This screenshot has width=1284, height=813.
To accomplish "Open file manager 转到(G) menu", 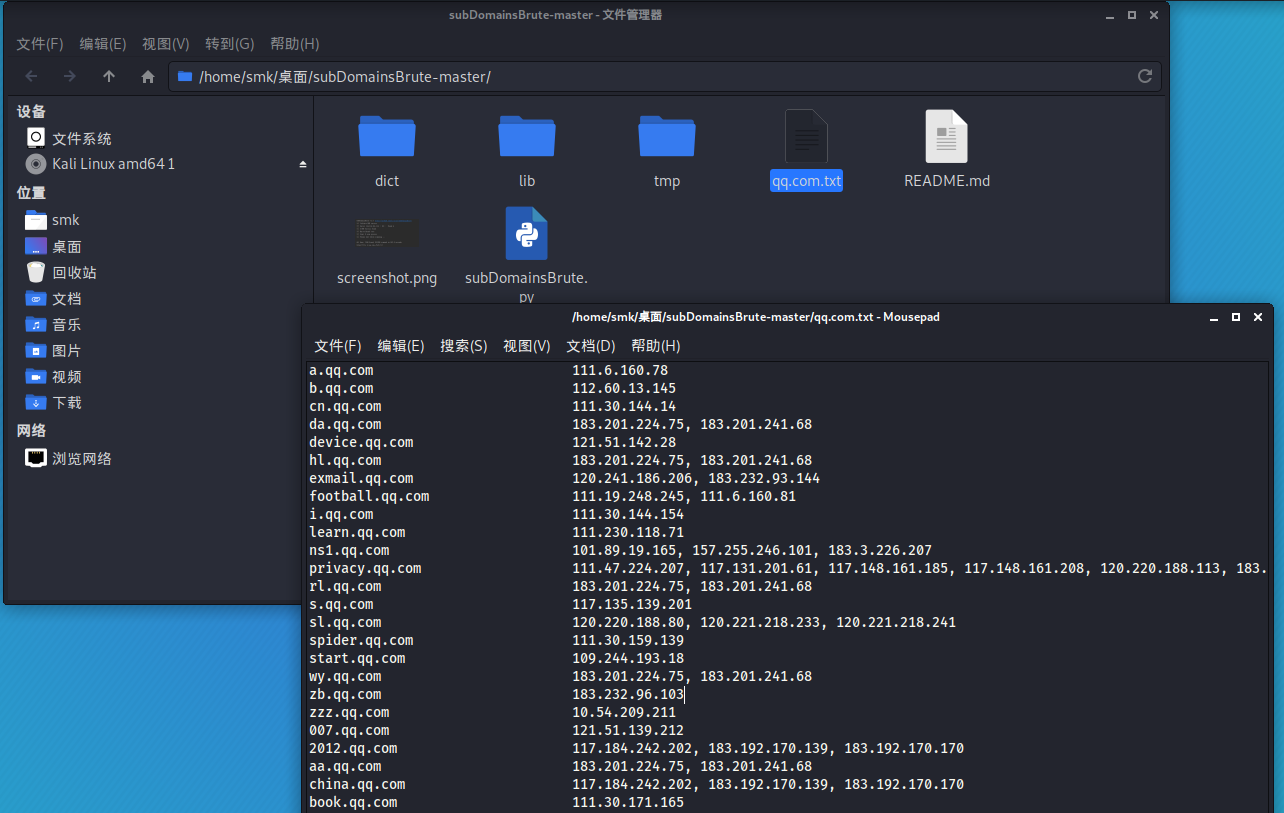I will pos(230,44).
